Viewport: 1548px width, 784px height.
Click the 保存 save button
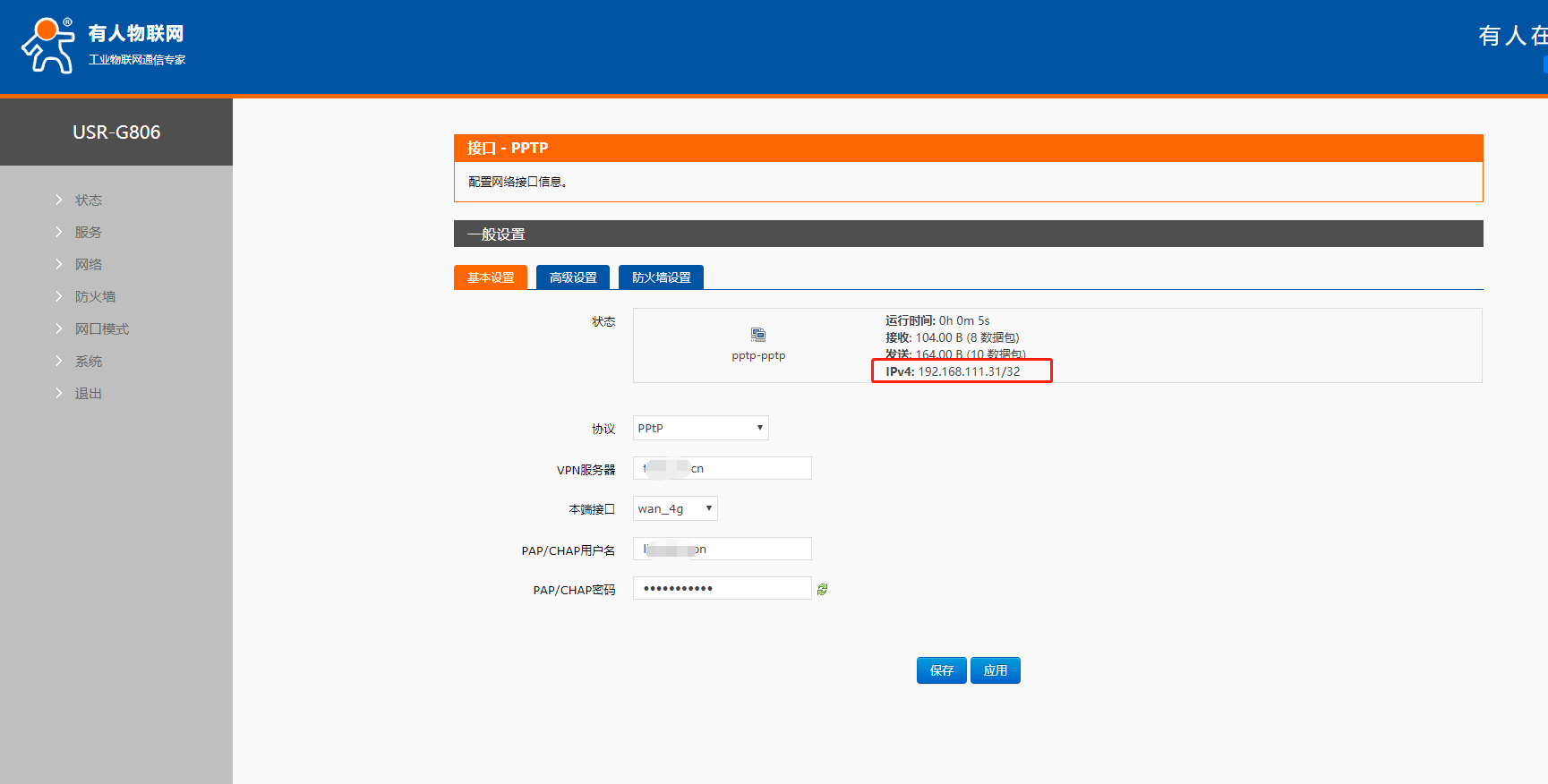pos(941,670)
